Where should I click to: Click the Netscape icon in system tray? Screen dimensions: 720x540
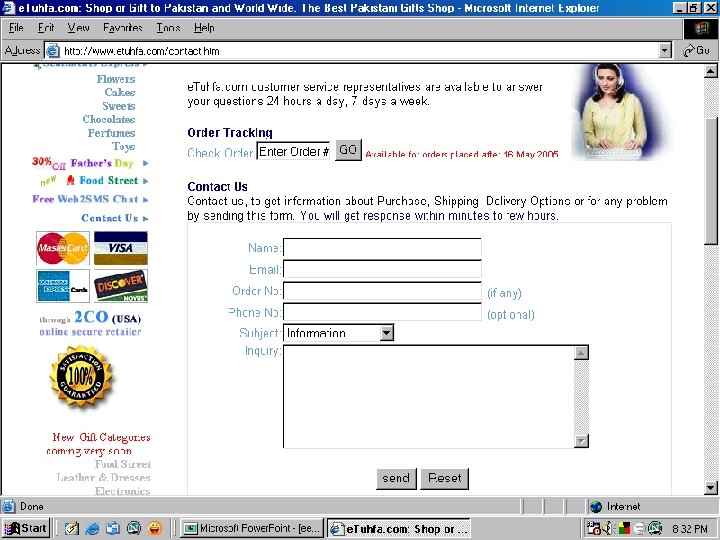(655, 529)
